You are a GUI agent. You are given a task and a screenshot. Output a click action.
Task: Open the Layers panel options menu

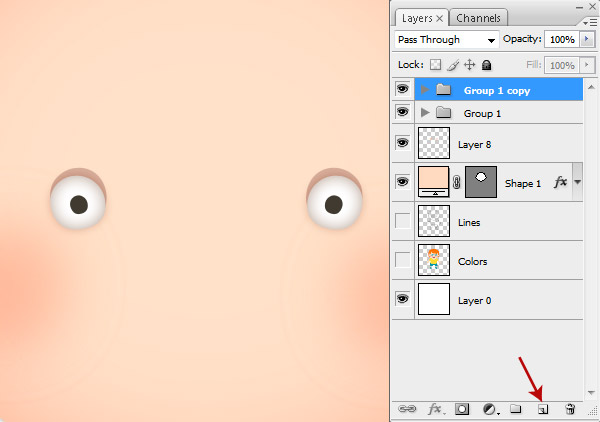[590, 23]
